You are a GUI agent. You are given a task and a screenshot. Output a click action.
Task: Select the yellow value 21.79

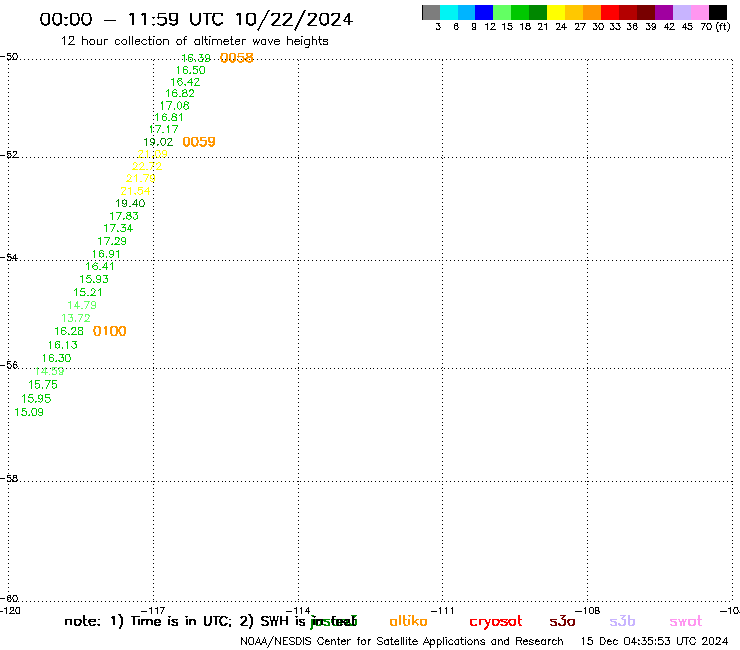pos(141,178)
